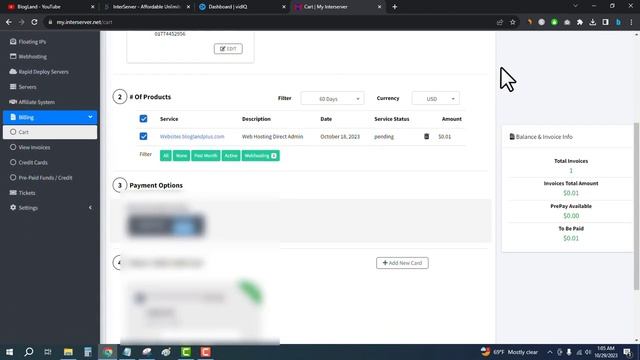The height and width of the screenshot is (360, 640).
Task: Collapse the Billing menu chevron
Action: pyautogui.click(x=90, y=117)
